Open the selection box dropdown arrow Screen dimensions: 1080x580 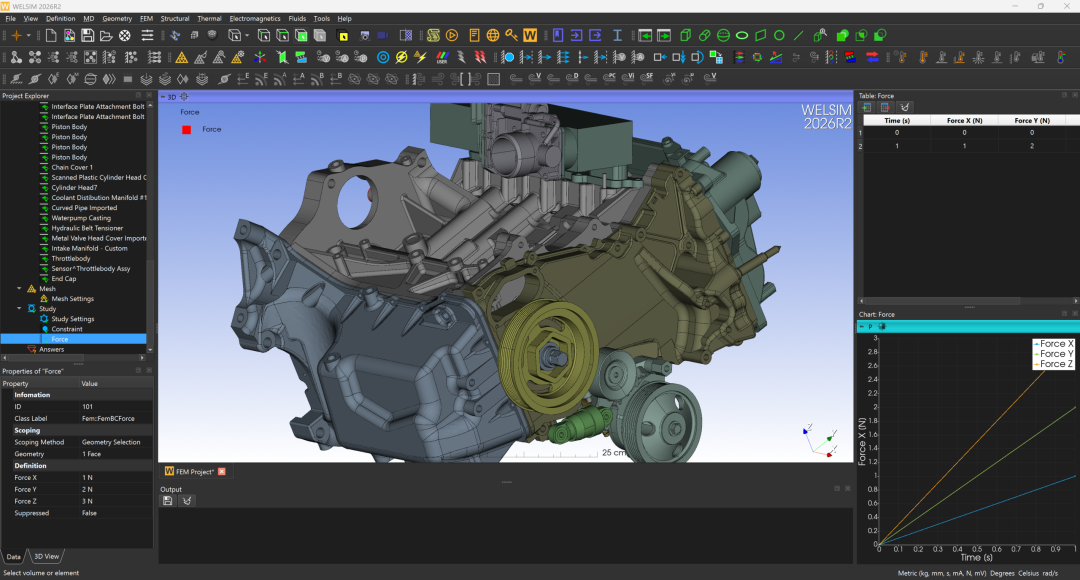tap(247, 35)
